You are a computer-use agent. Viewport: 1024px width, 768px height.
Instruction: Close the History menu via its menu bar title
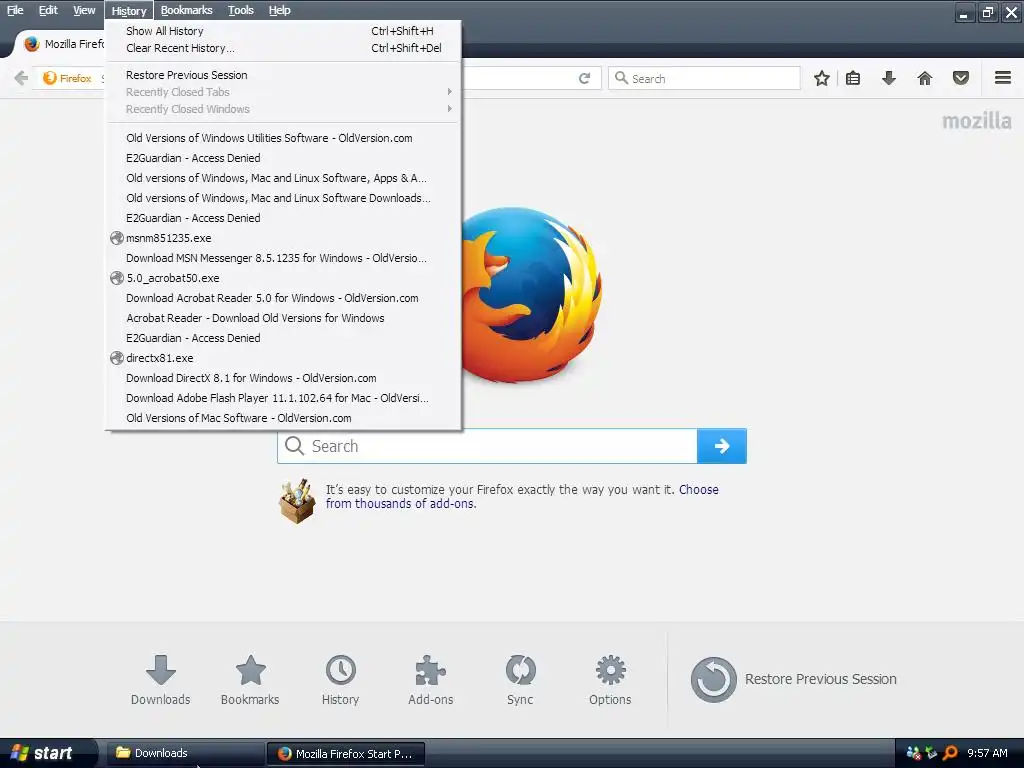[x=129, y=10]
